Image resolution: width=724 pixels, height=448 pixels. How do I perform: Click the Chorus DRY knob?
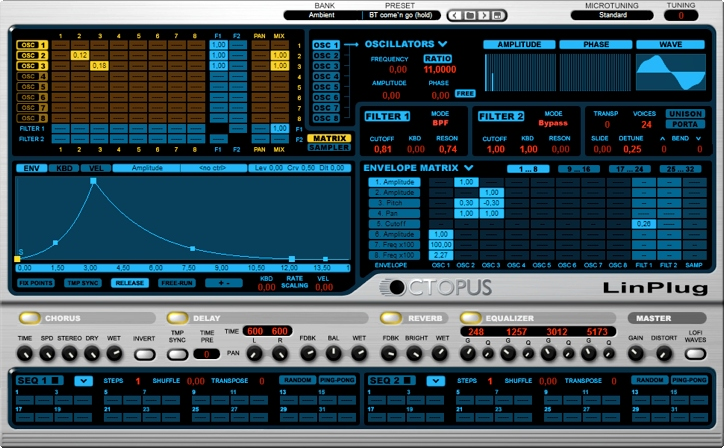92,354
